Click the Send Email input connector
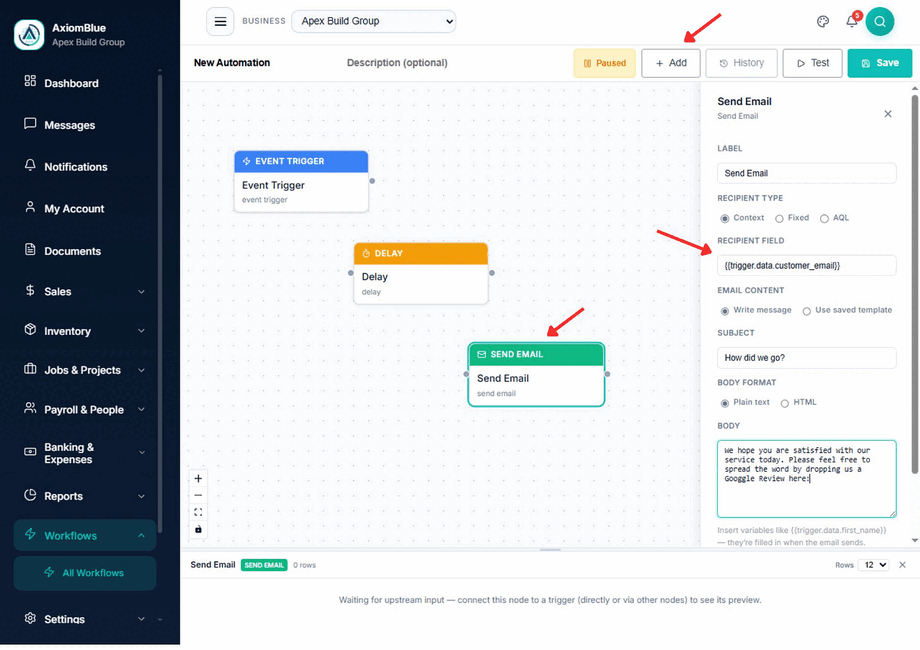920x650 pixels. 466,374
